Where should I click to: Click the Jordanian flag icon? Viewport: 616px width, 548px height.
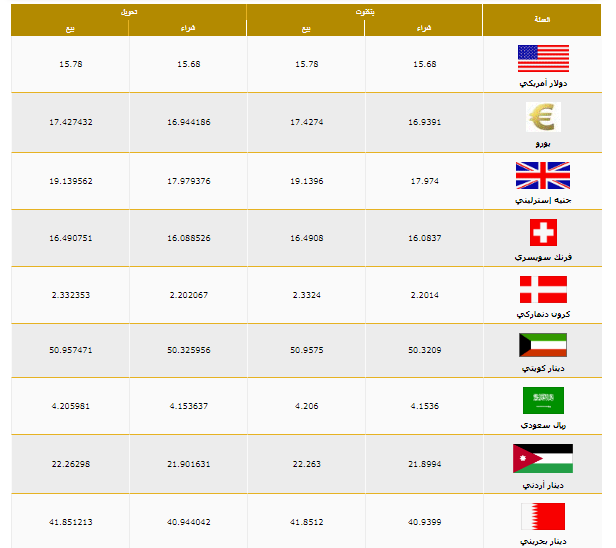coord(542,458)
